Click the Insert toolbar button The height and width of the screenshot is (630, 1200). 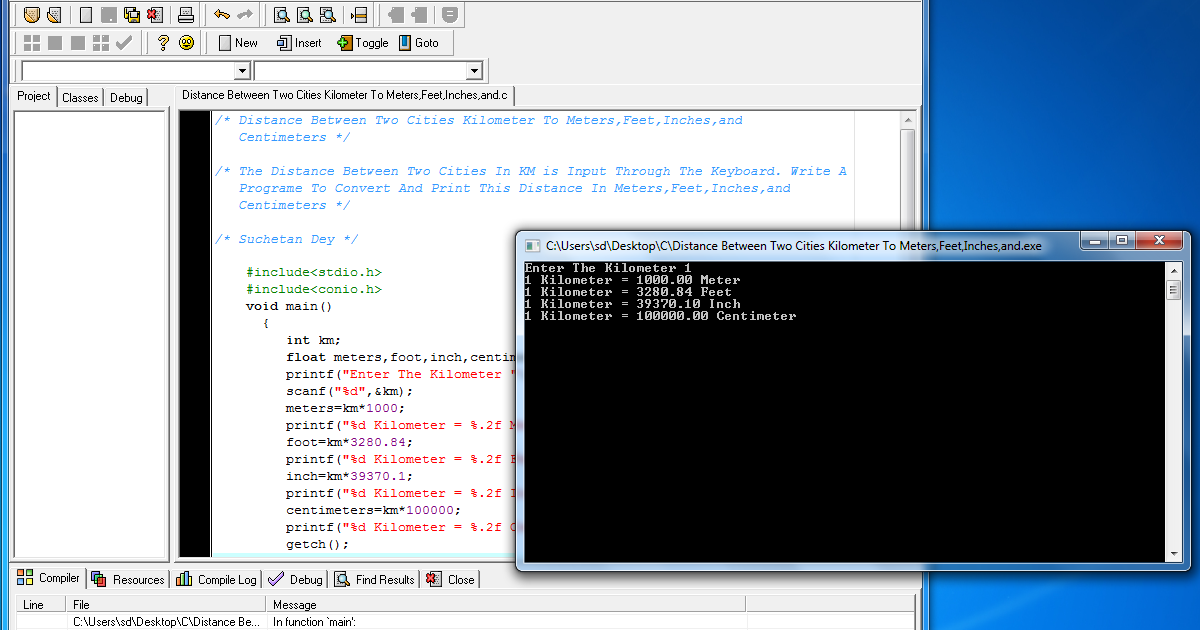(299, 42)
